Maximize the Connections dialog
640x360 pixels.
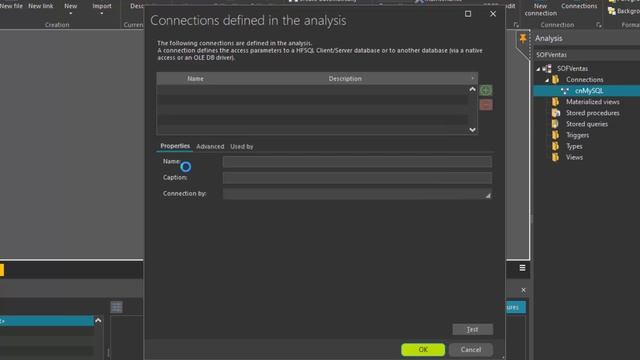[x=468, y=14]
